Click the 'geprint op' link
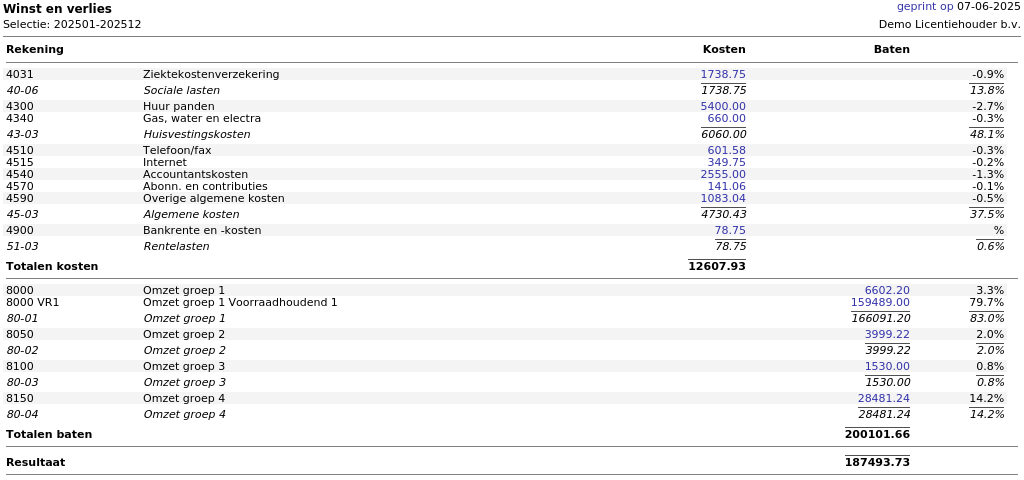The width and height of the screenshot is (1024, 480). pyautogui.click(x=925, y=7)
